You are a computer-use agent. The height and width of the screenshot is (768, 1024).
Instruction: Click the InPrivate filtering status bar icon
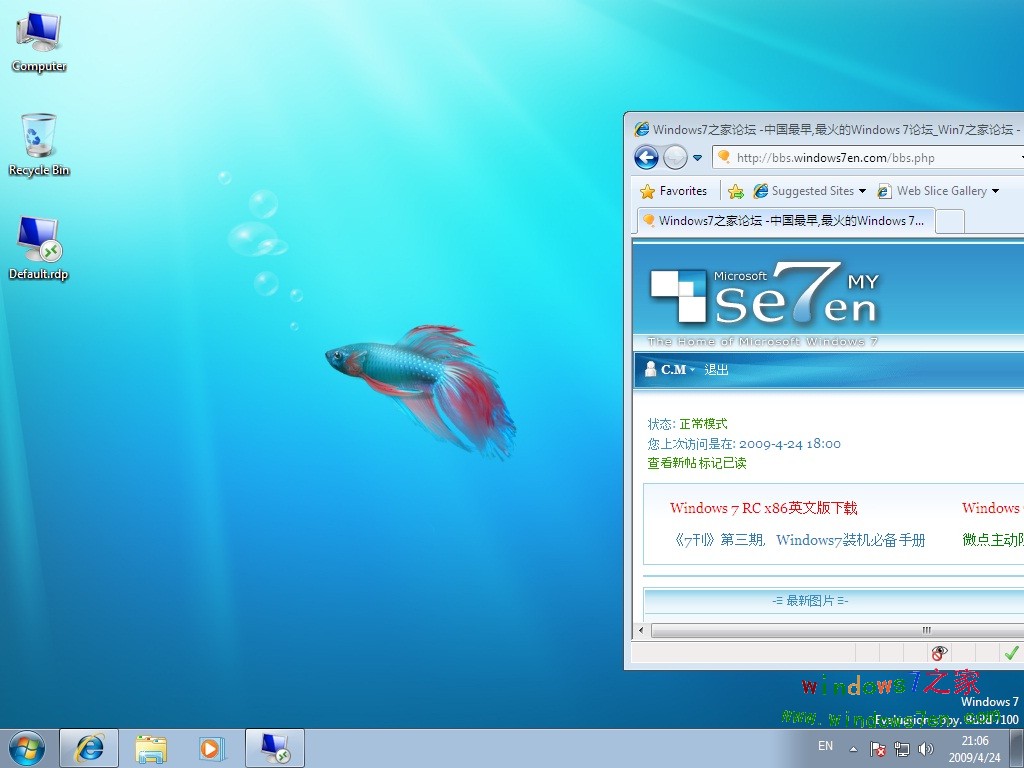pyautogui.click(x=939, y=652)
